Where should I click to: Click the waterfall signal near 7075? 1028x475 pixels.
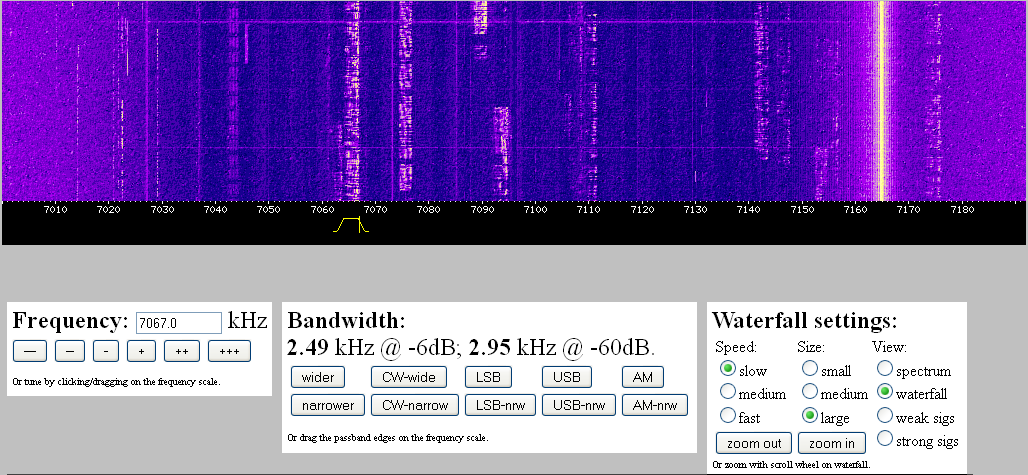(405, 98)
